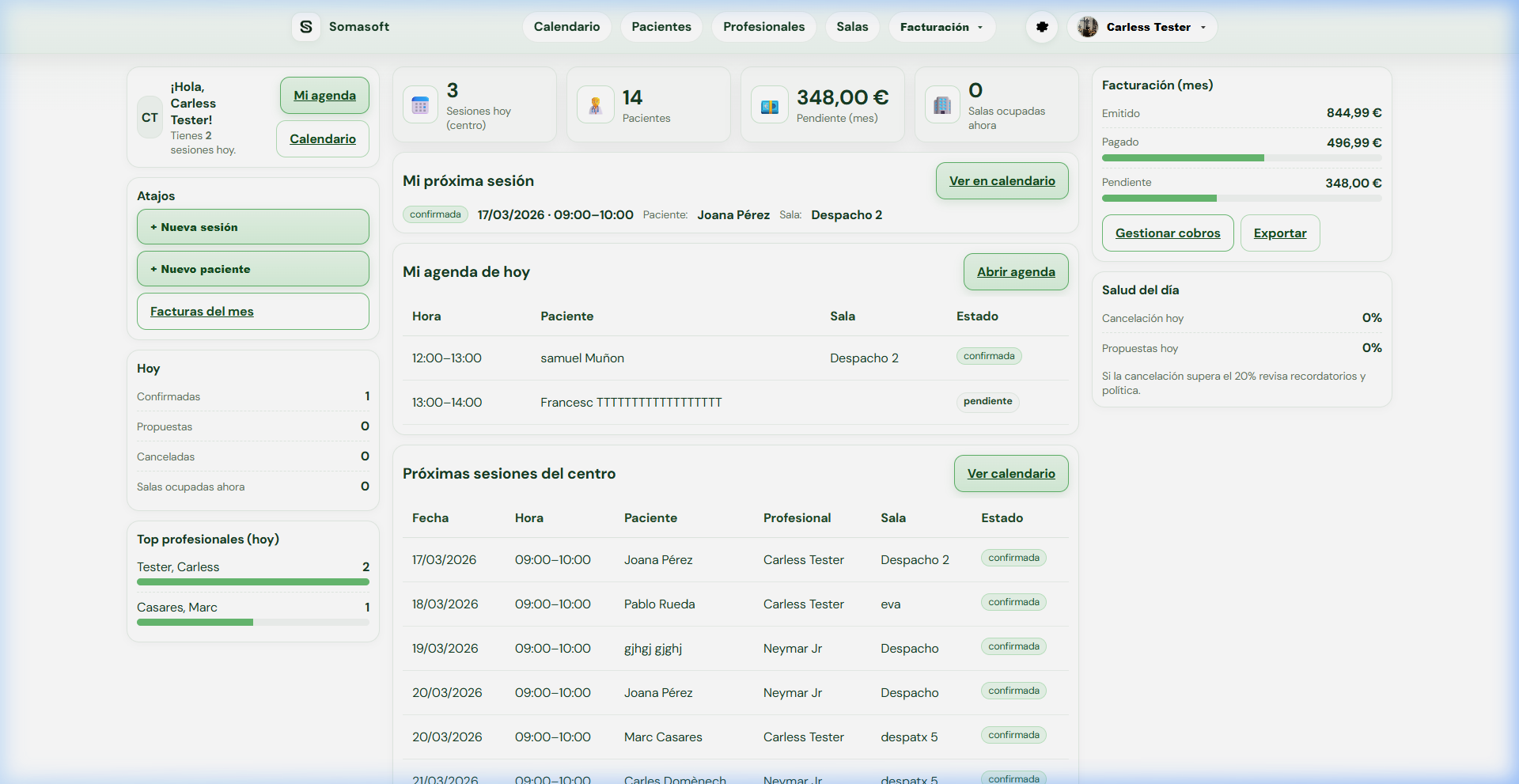Switch to the Profesionales section

763,26
